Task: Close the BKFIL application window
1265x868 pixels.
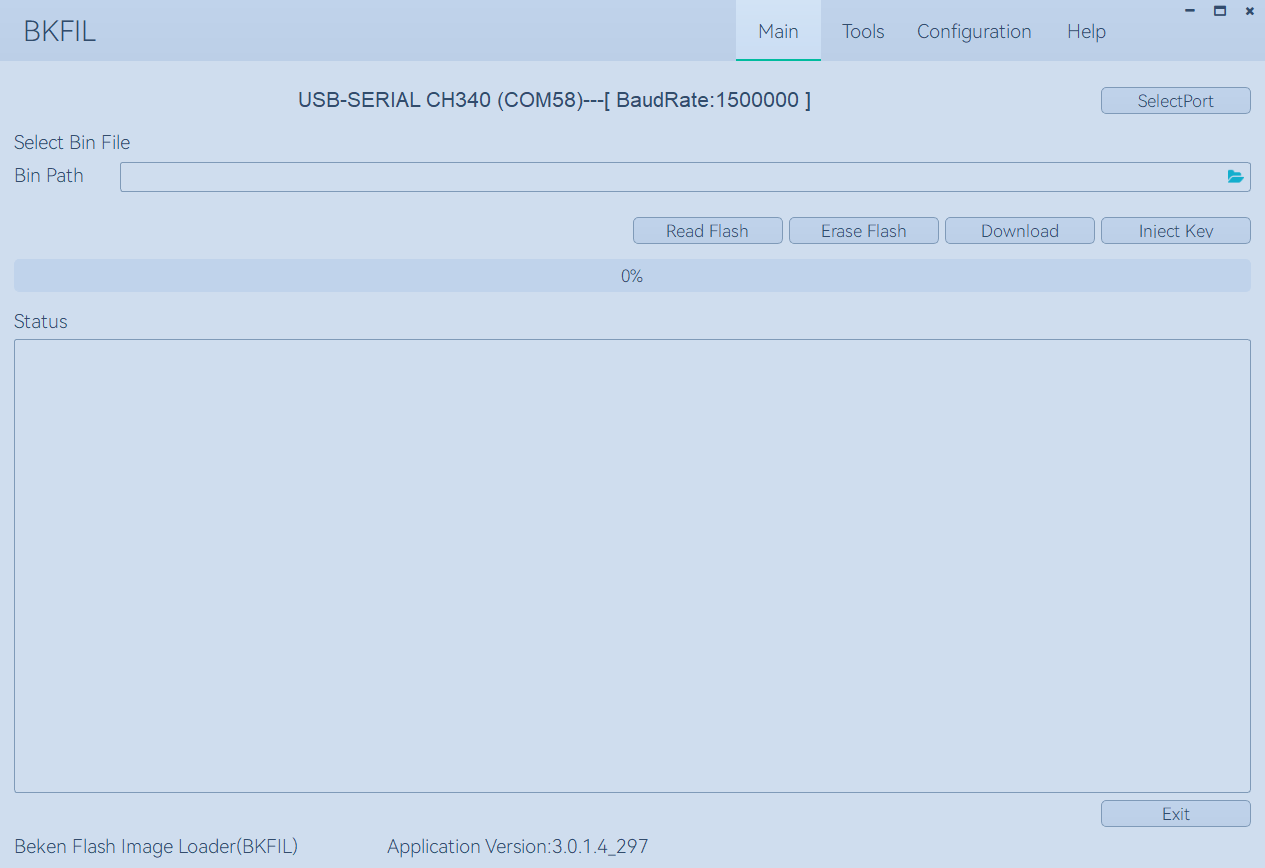Action: tap(1249, 11)
